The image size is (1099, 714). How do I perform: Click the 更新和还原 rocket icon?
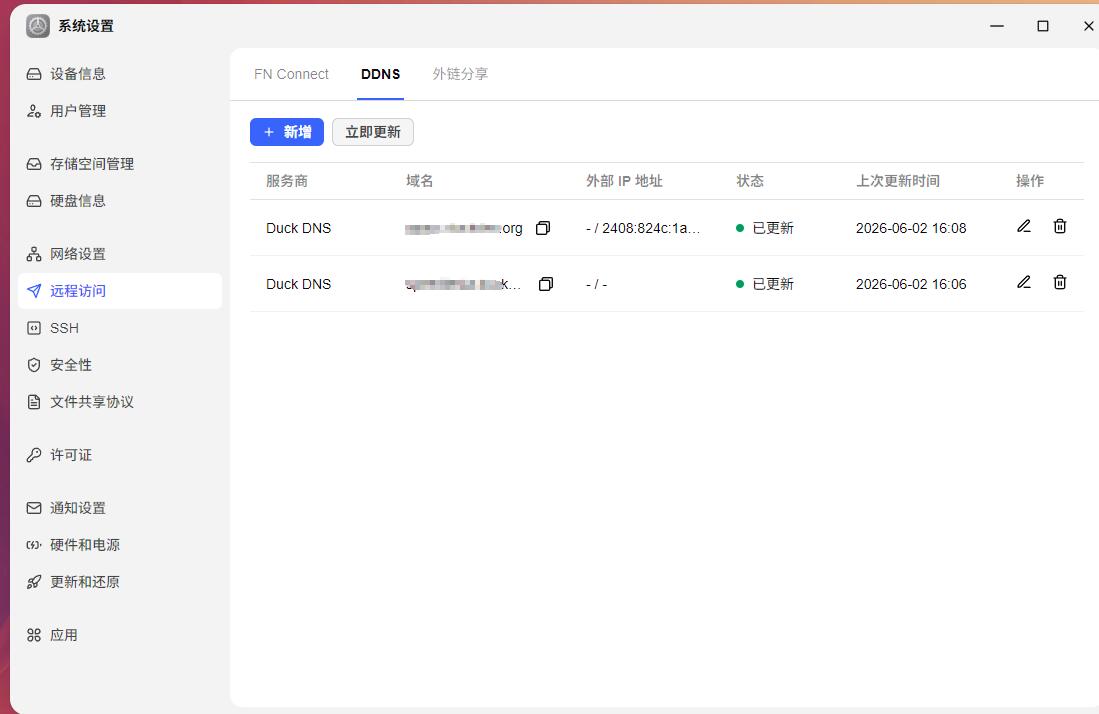pyautogui.click(x=34, y=582)
